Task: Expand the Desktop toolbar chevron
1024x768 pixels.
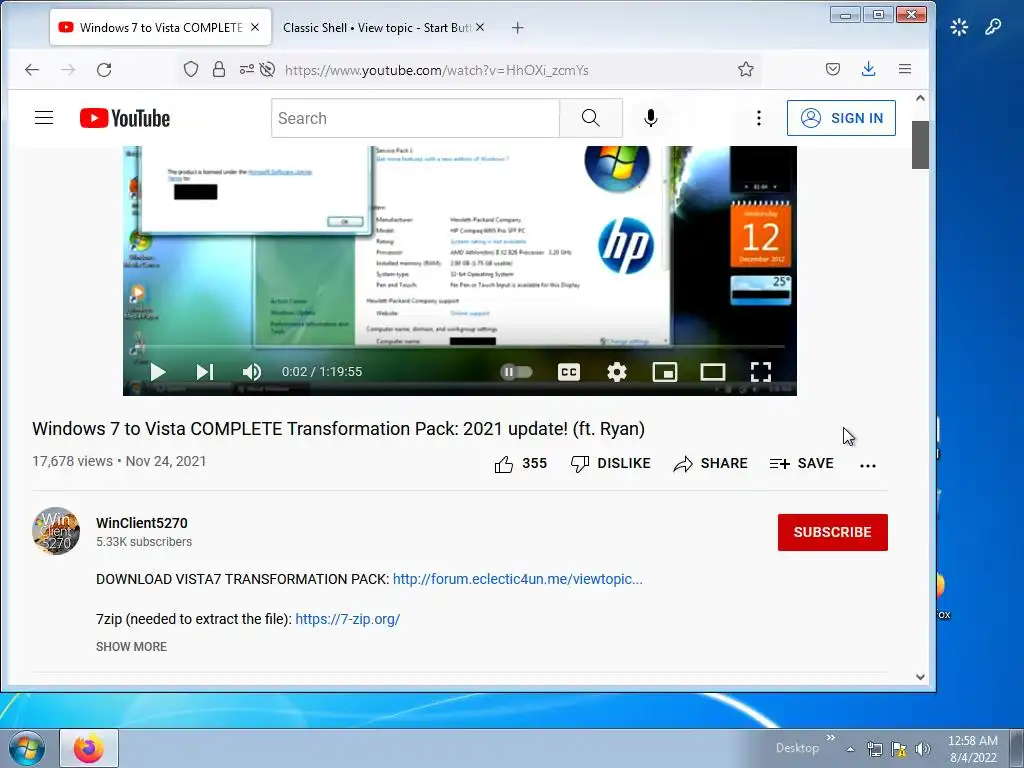Action: click(831, 737)
